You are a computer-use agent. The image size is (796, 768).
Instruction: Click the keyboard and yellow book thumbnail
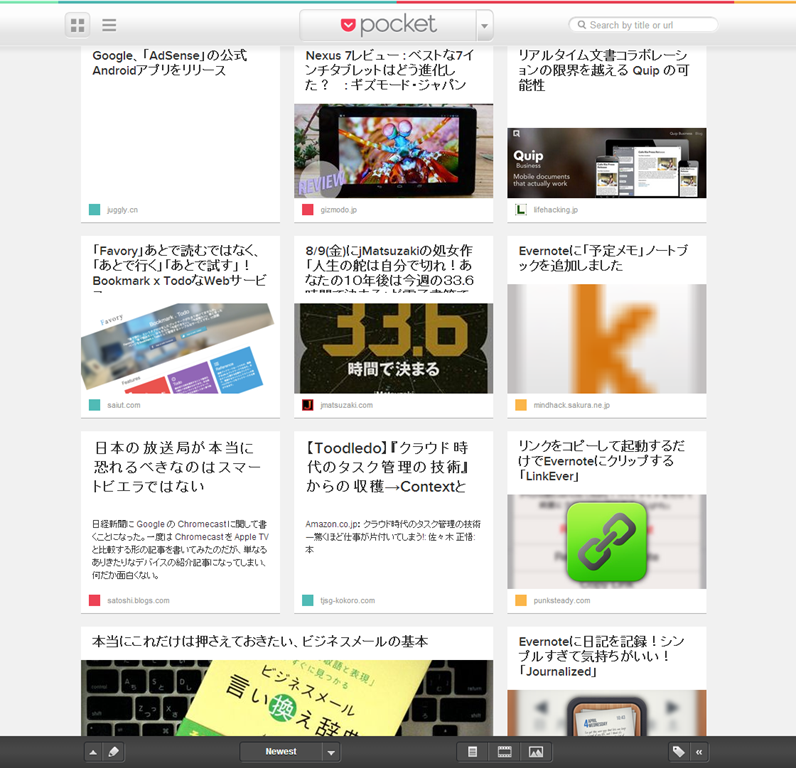click(x=287, y=698)
